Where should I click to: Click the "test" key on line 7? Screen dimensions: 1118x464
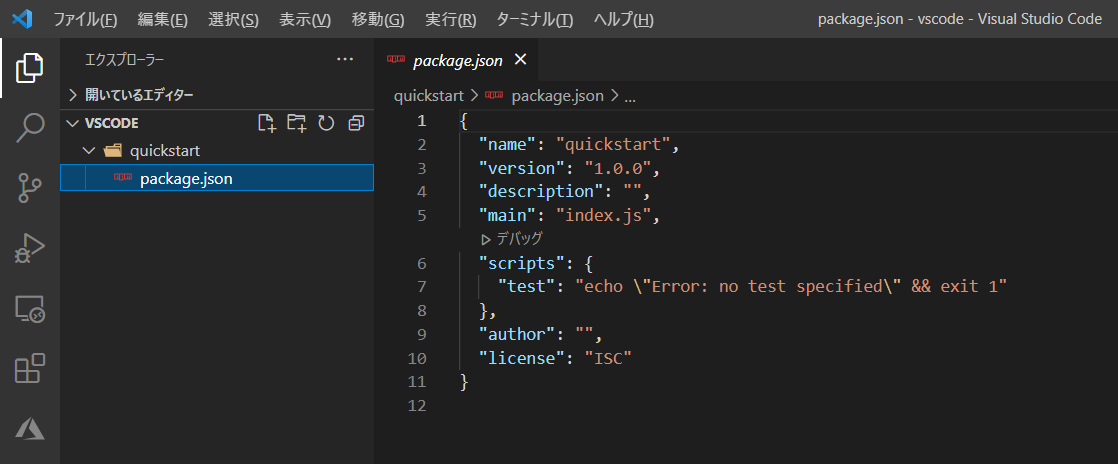point(526,287)
